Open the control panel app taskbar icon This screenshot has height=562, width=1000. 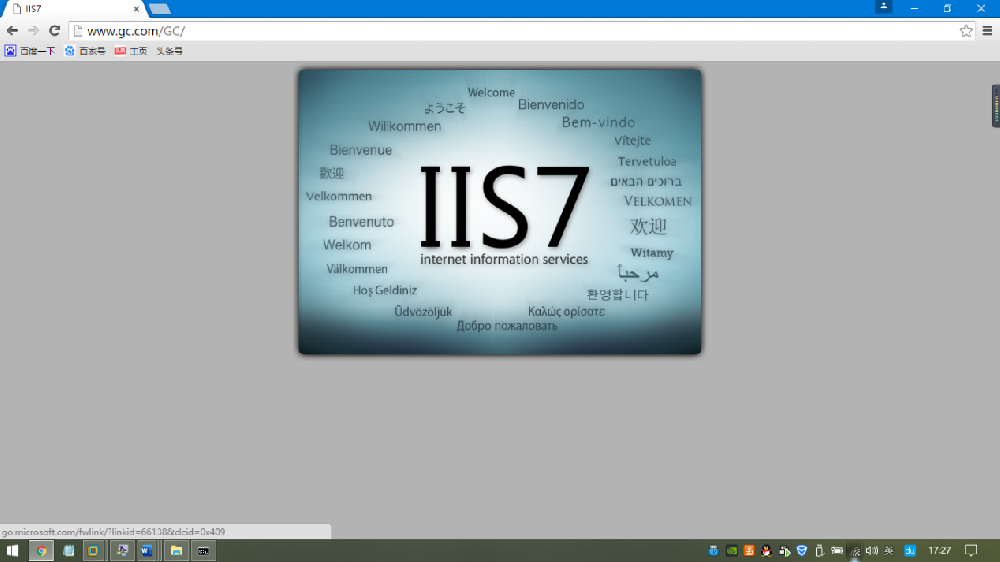(x=121, y=551)
